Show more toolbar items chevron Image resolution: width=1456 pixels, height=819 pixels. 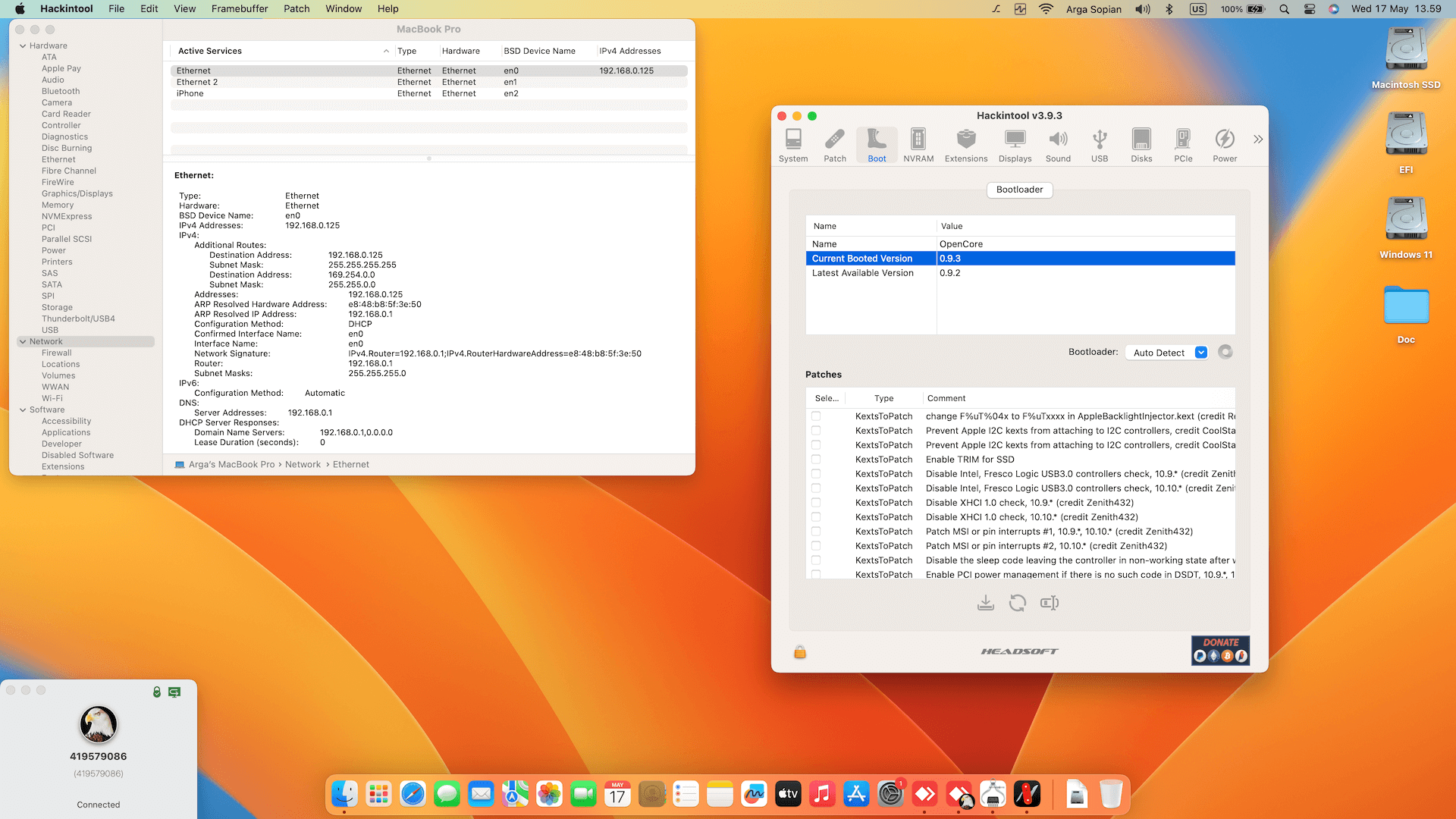click(x=1258, y=140)
